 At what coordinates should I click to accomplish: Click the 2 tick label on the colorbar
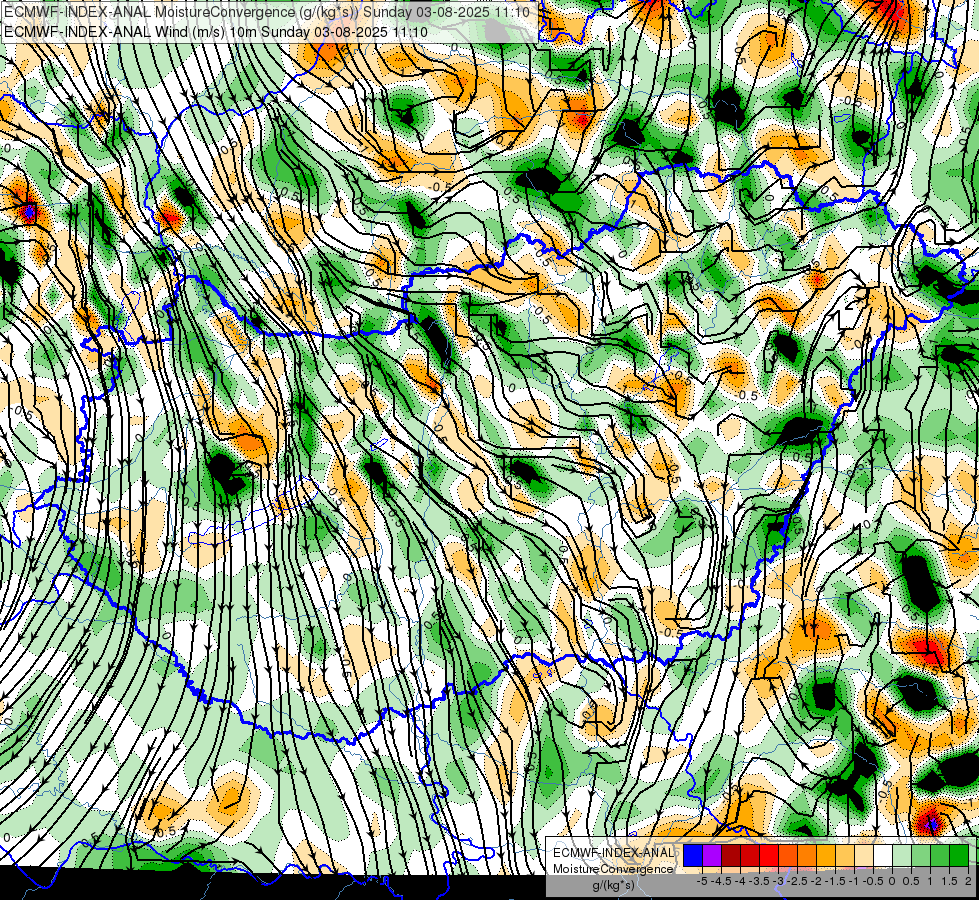tap(968, 881)
